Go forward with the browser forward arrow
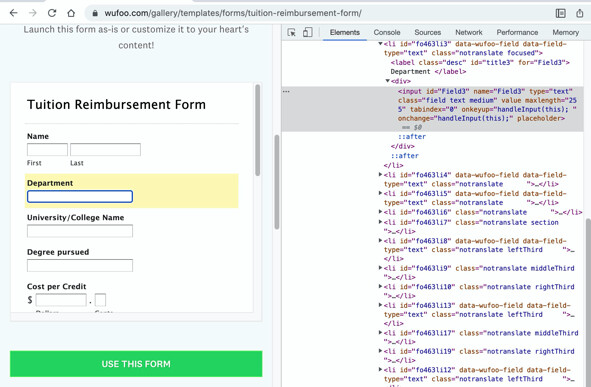 pos(33,13)
